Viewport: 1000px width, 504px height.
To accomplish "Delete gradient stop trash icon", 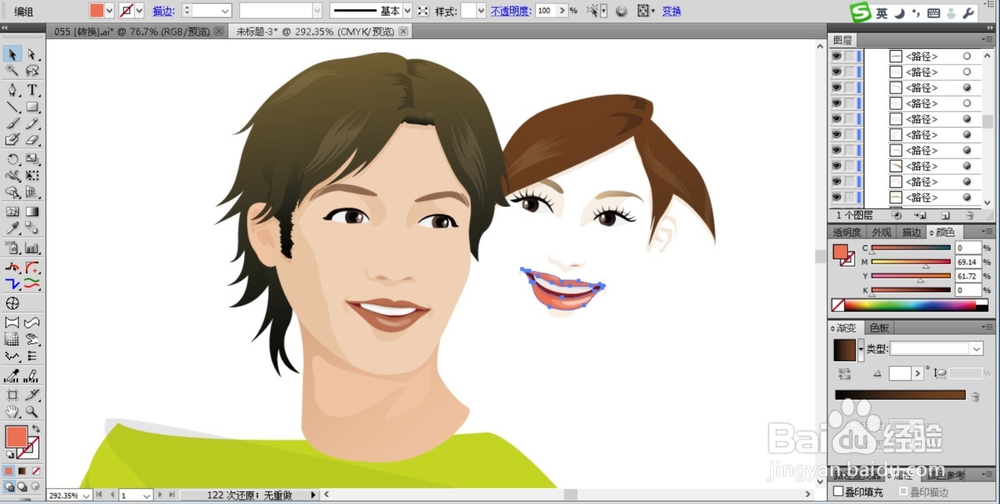I will pyautogui.click(x=974, y=396).
